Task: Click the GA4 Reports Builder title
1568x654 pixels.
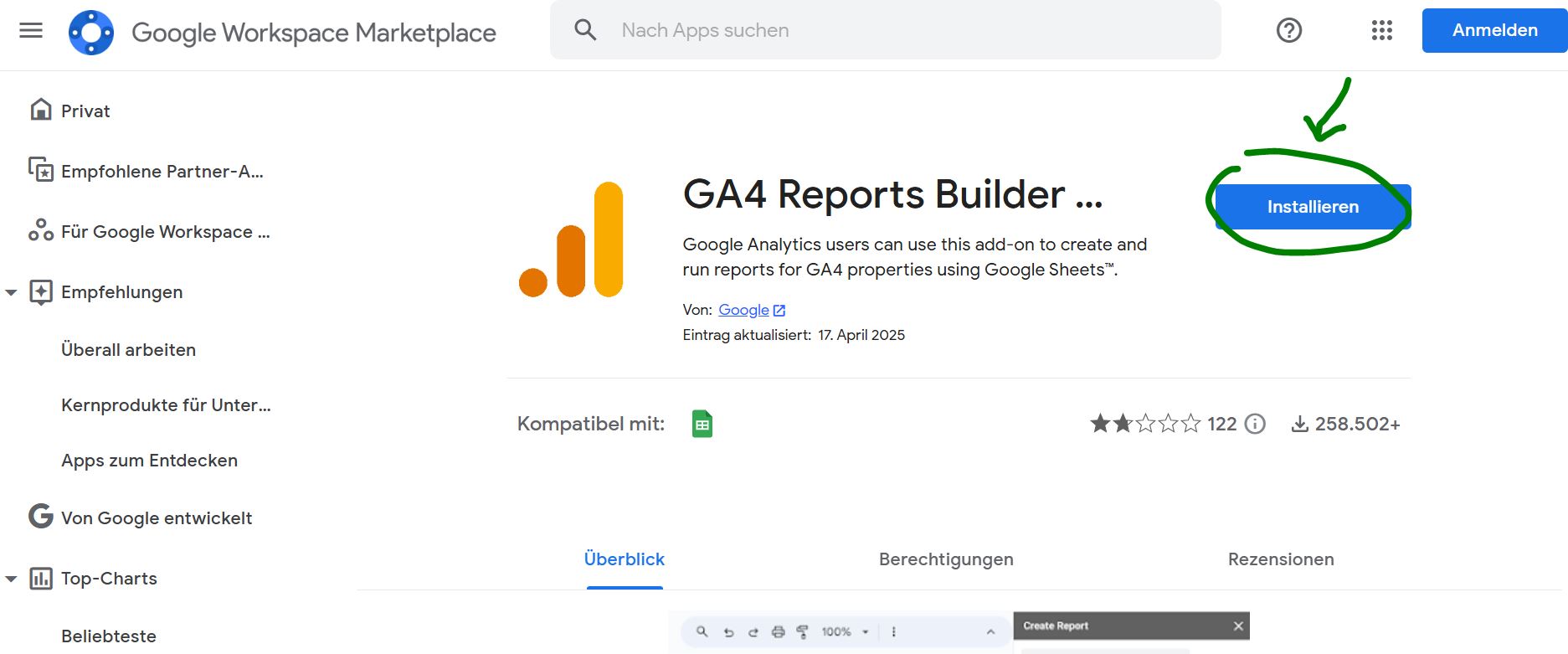Action: tap(892, 194)
